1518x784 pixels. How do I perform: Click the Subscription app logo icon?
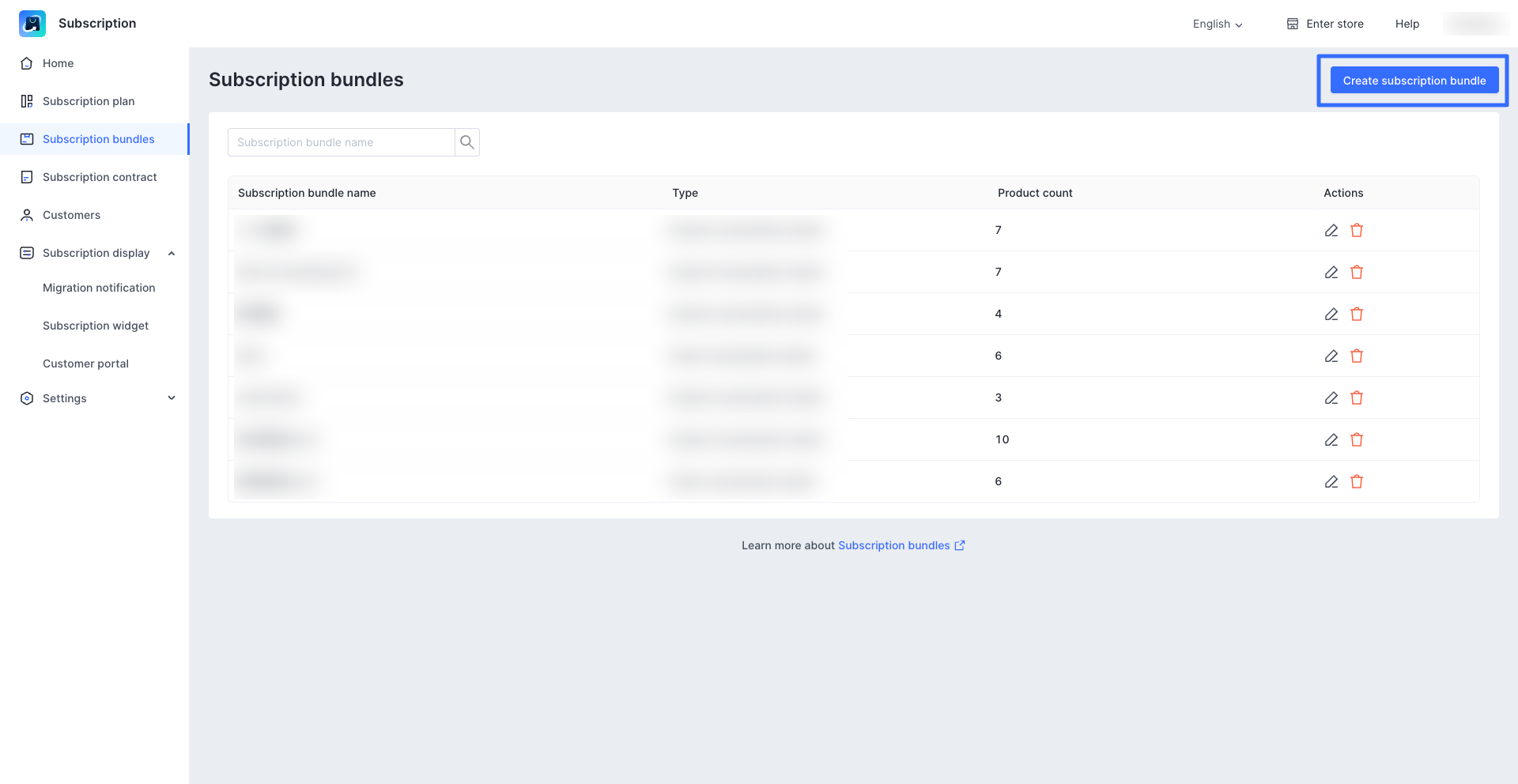click(32, 24)
